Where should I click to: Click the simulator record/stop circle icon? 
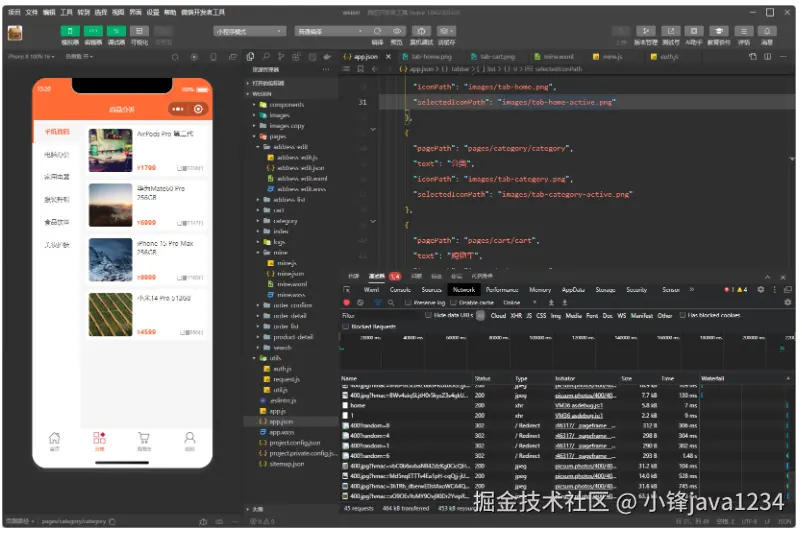coord(194,57)
